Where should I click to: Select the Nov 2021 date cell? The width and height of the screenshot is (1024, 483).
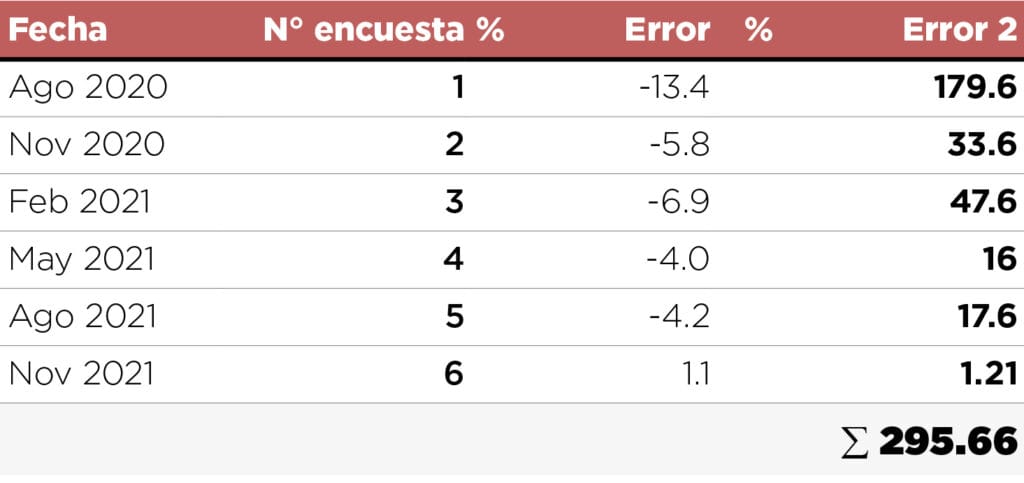[x=82, y=373]
